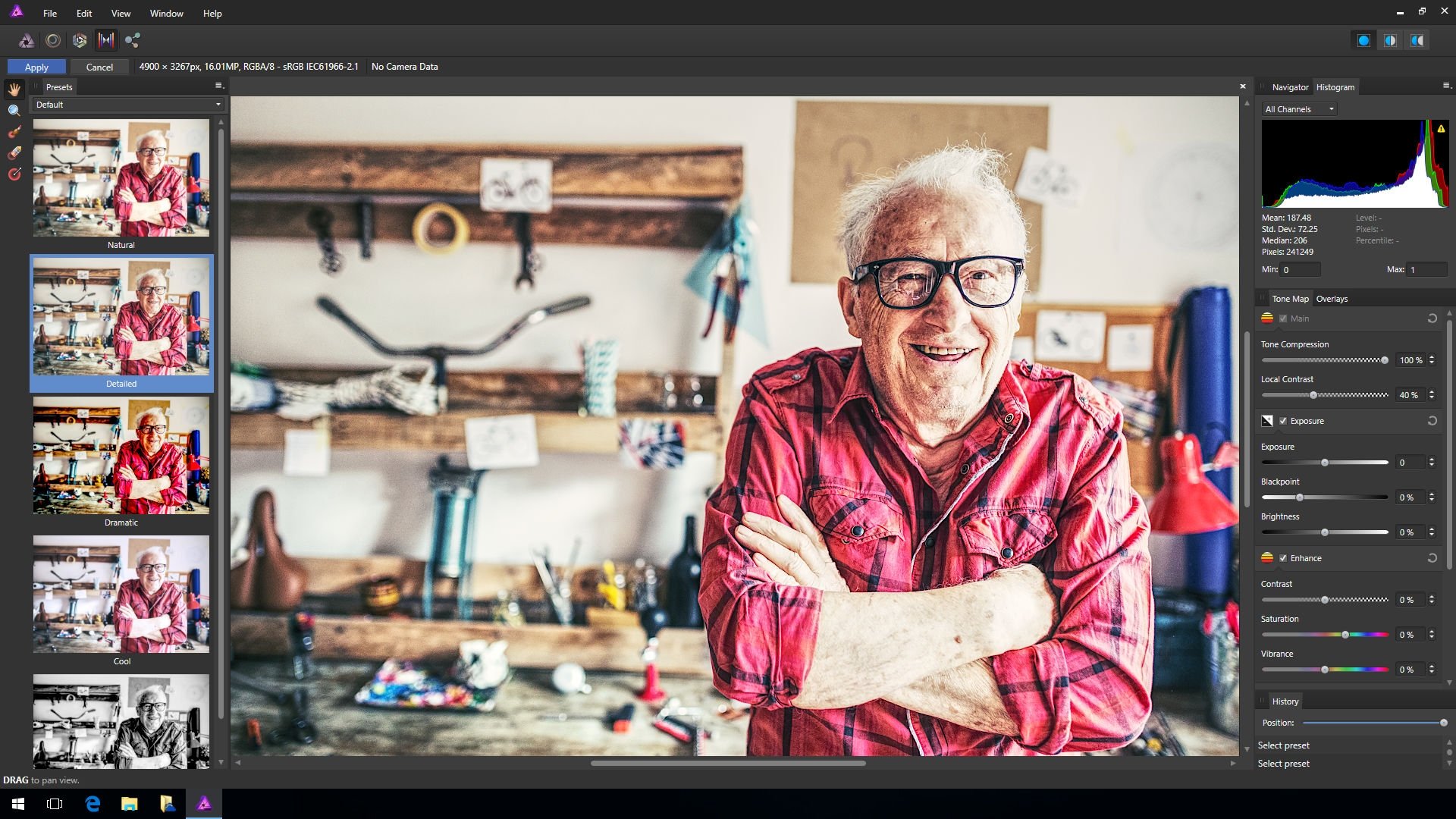1456x819 pixels.
Task: Switch to the Photo persona
Action: 27,40
